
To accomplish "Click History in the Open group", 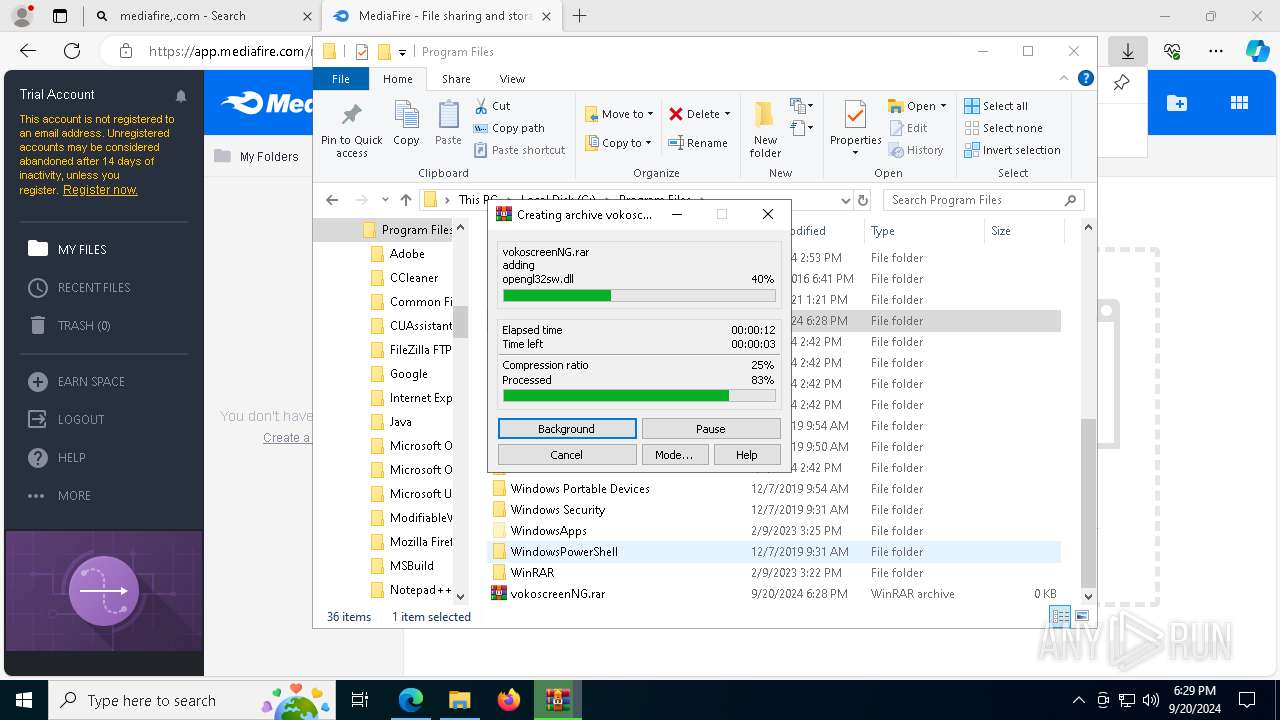I will click(x=915, y=150).
